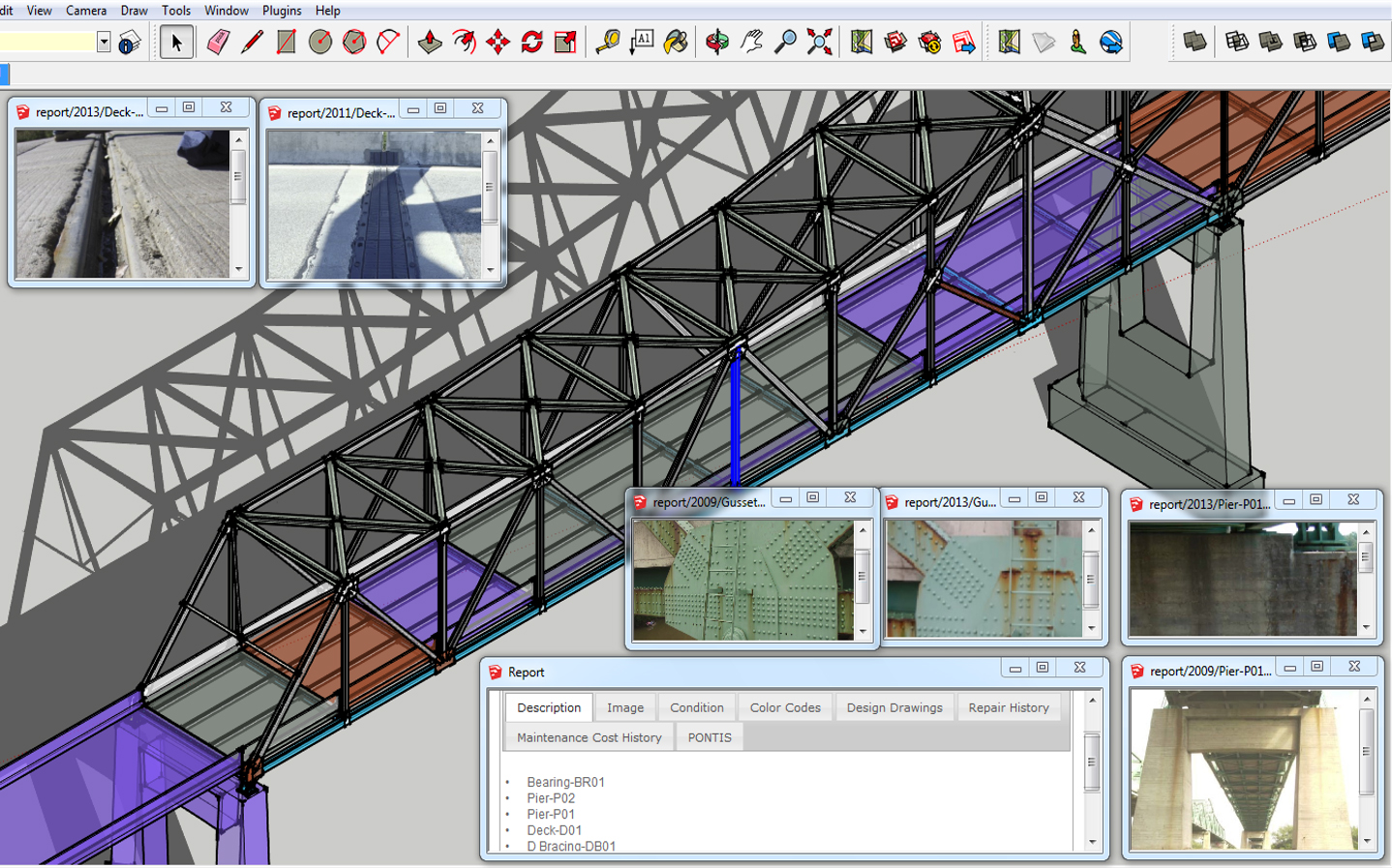Activate the Rotate tool
This screenshot has width=1392, height=868.
[x=531, y=42]
